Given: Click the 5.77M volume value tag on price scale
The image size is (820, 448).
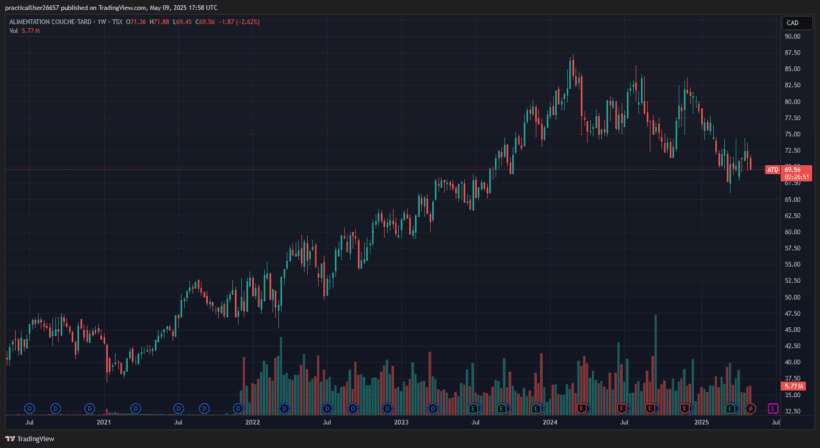Looking at the screenshot, I should (794, 386).
